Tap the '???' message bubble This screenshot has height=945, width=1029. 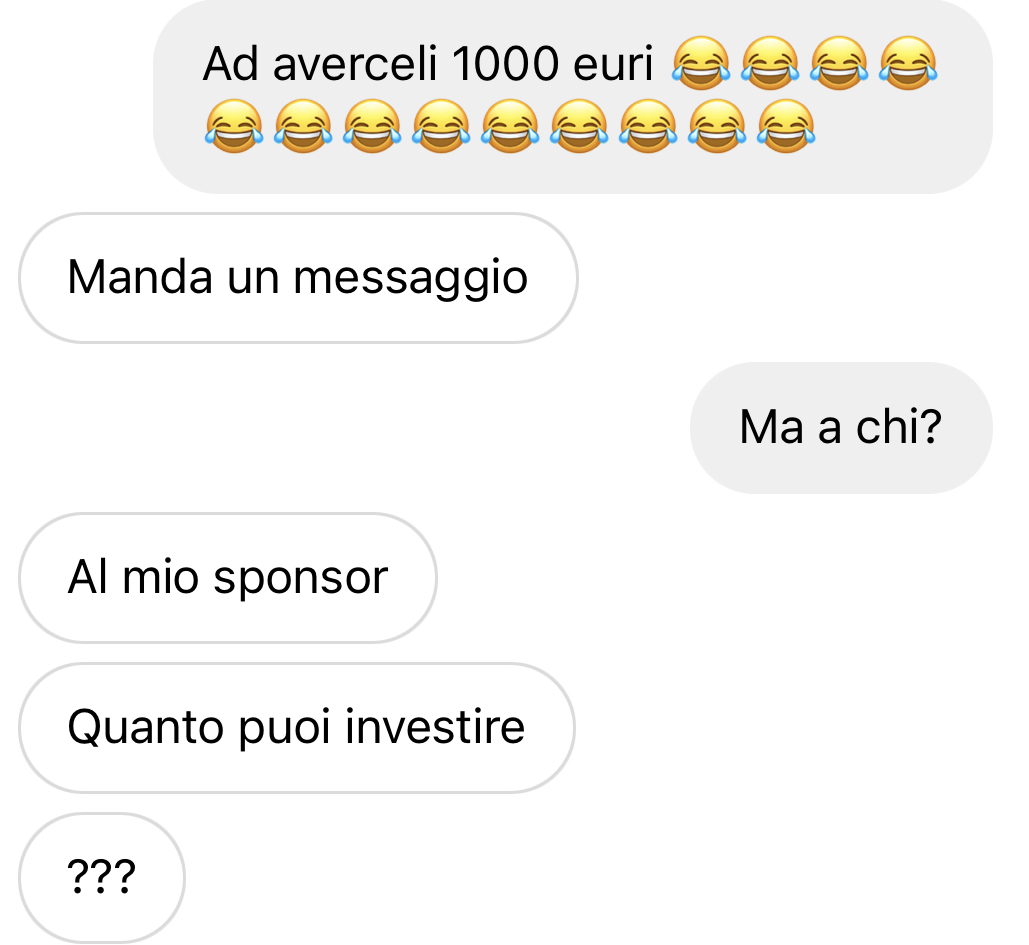click(102, 878)
